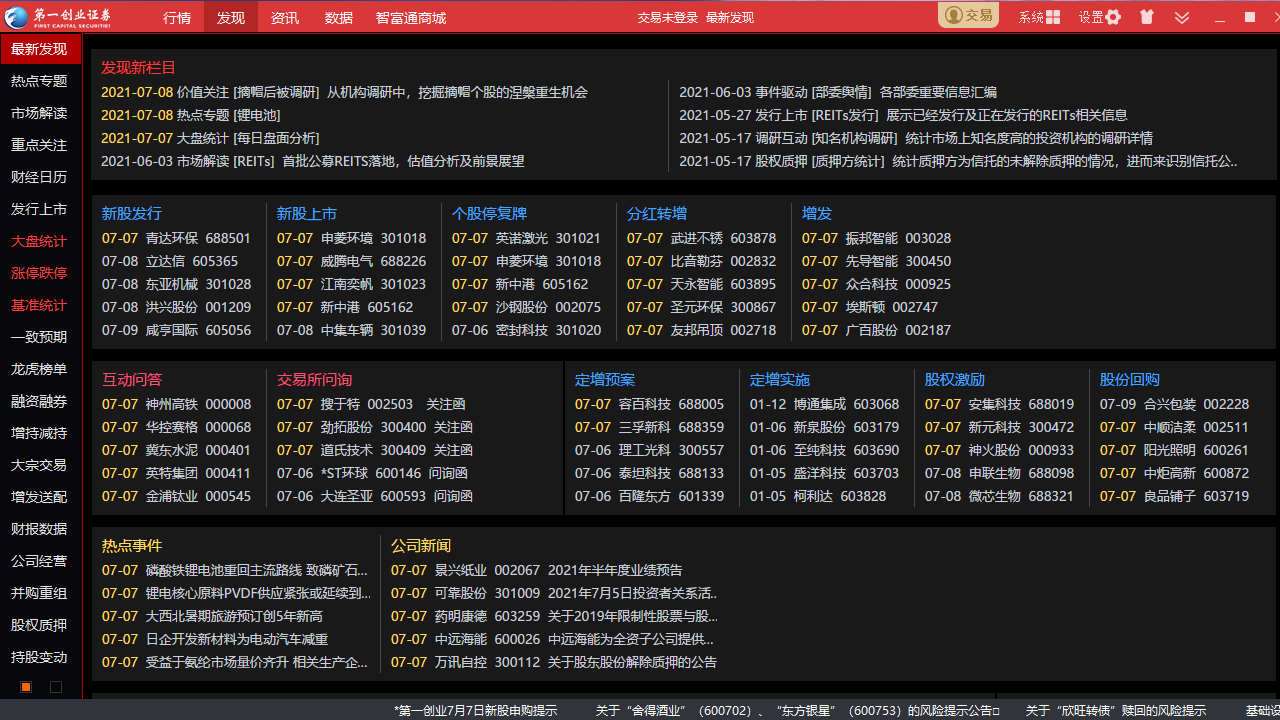
Task: Toggle the 涨停跌停 sidebar highlight
Action: (x=38, y=272)
